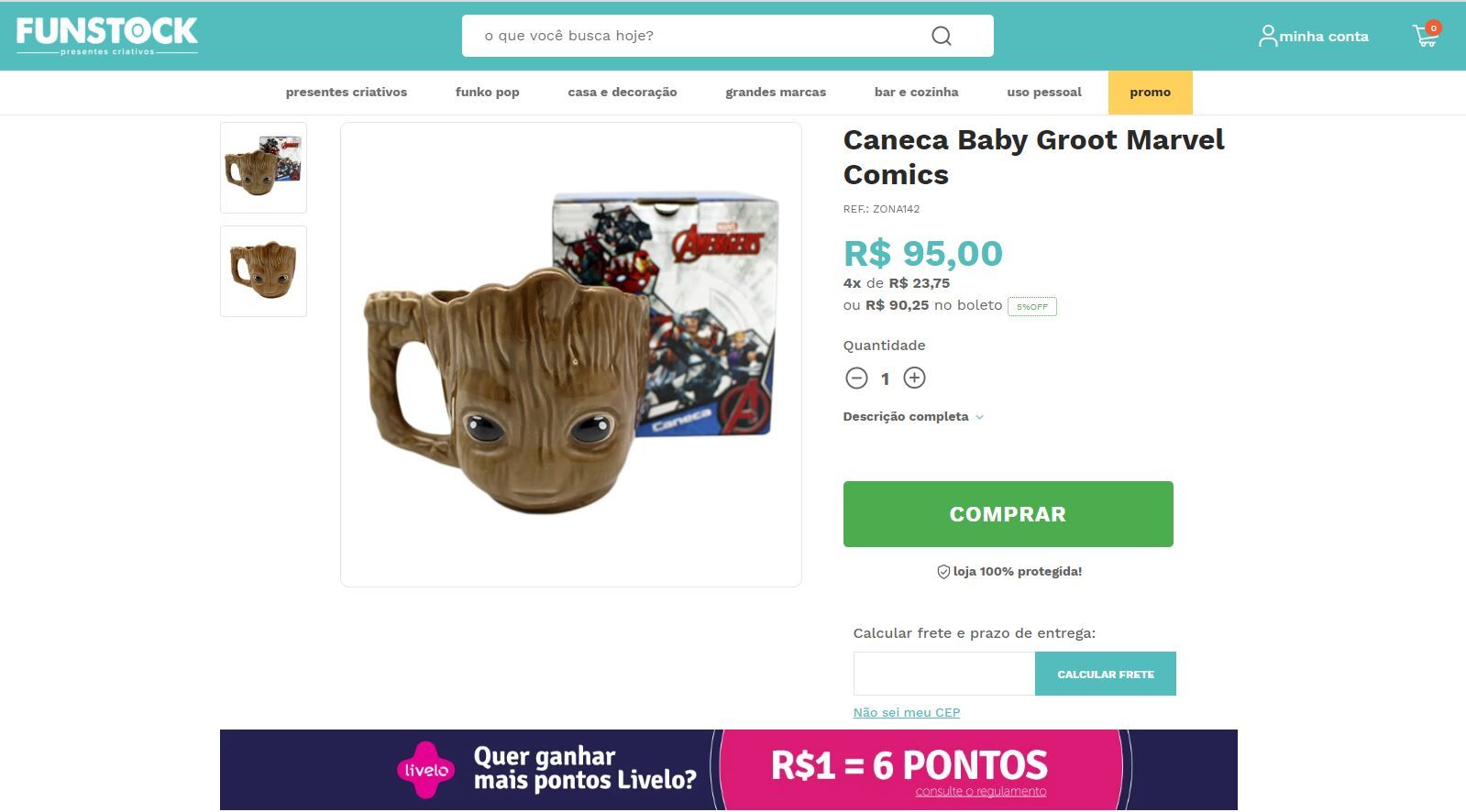Increase quantity with the plus button
The width and height of the screenshot is (1466, 812).
point(914,378)
